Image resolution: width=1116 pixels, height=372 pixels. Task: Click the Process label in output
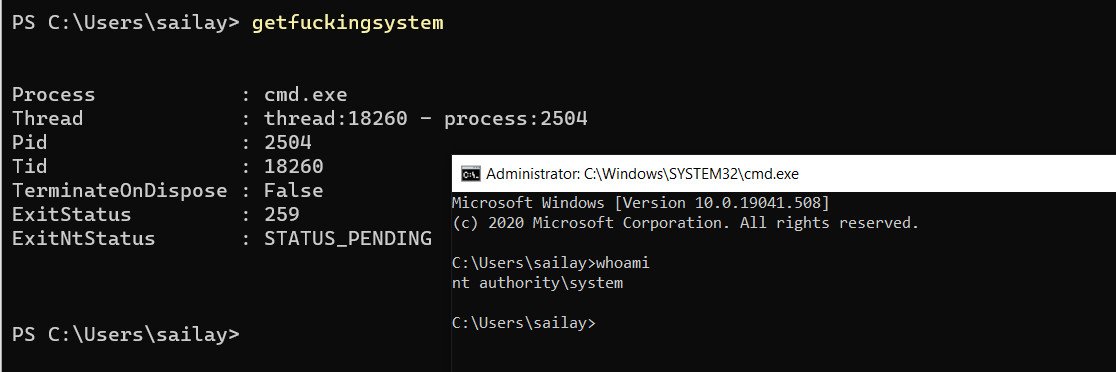(53, 95)
